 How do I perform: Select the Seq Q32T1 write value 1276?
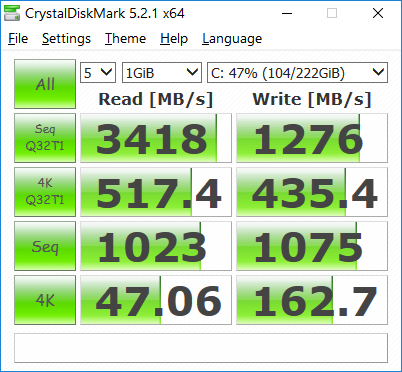pyautogui.click(x=312, y=138)
